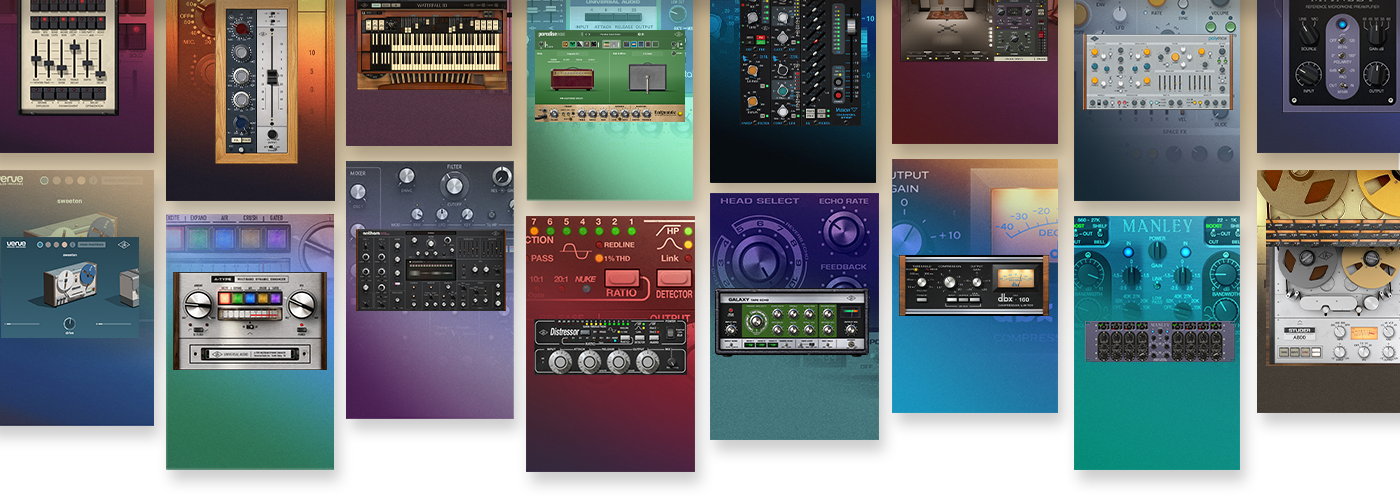This screenshot has height=501, width=1400.
Task: Open the Galaxy Tape Echo plugin thumbnail
Action: [790, 321]
